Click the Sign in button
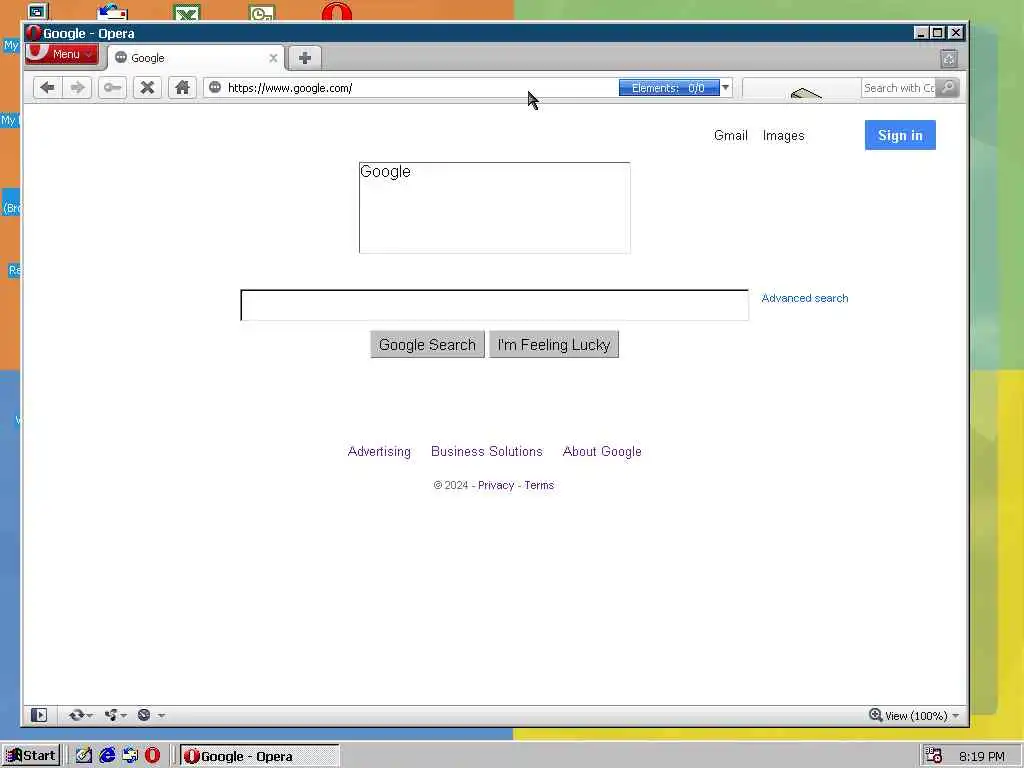This screenshot has width=1024, height=768. pyautogui.click(x=900, y=135)
